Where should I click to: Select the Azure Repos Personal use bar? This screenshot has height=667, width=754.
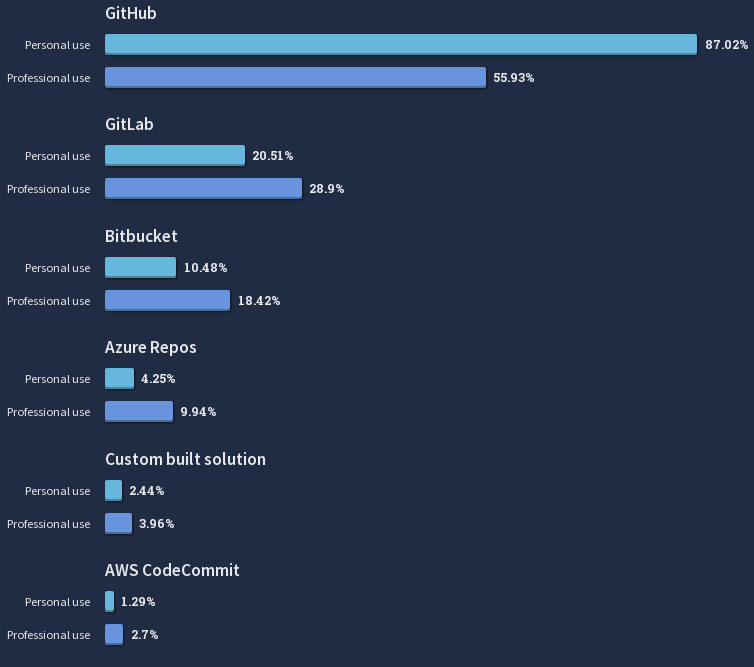coord(119,378)
